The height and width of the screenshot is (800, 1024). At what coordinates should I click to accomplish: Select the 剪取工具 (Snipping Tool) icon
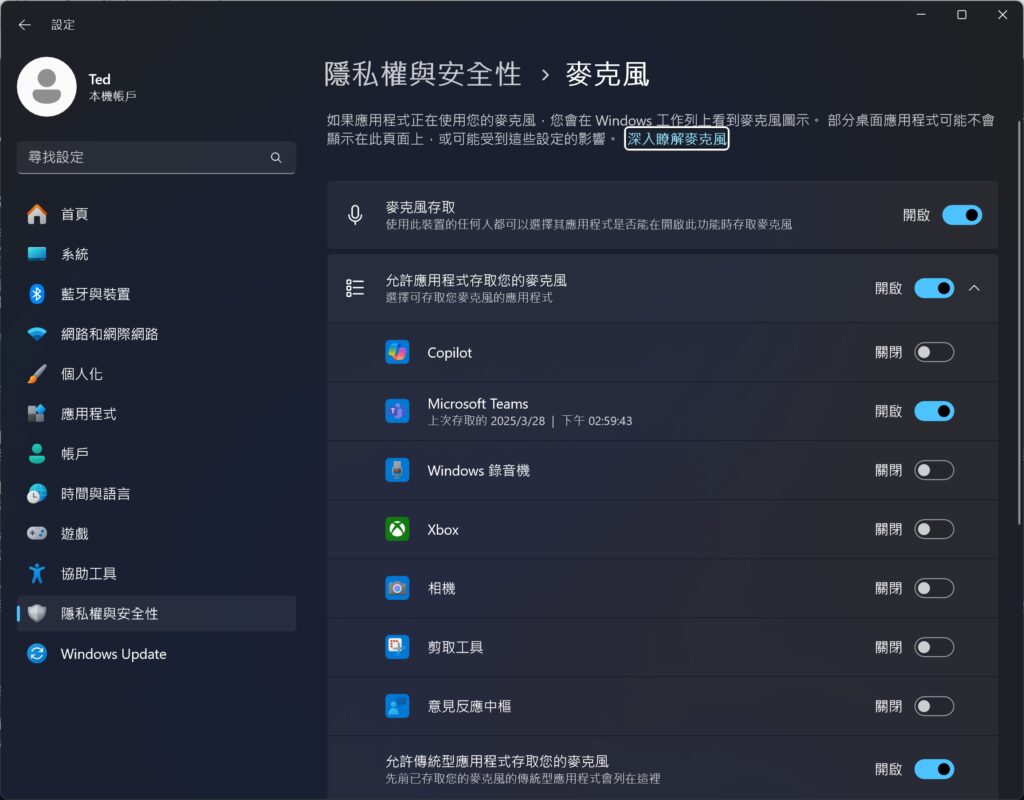[397, 647]
